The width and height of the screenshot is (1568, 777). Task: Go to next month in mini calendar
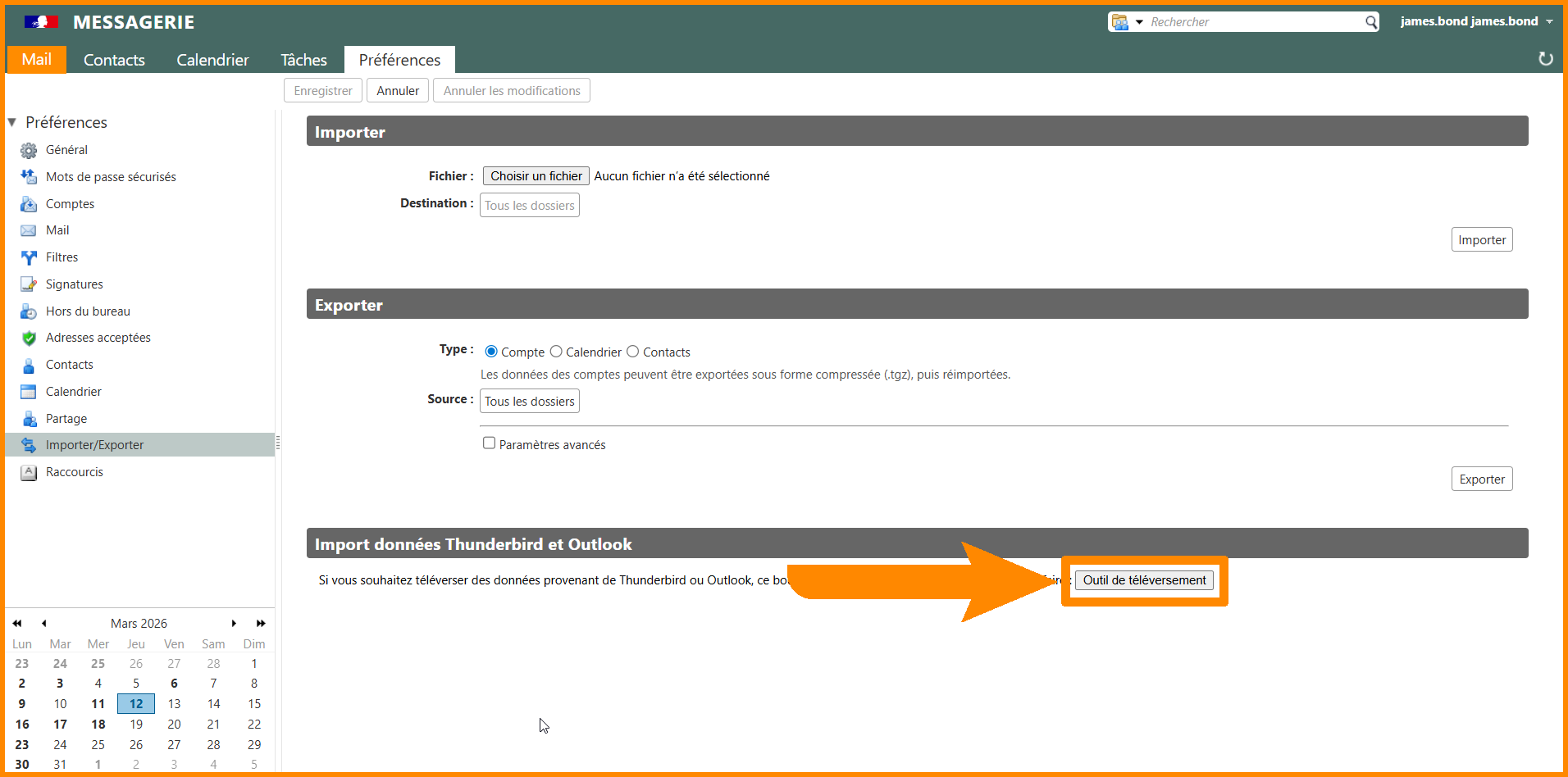pyautogui.click(x=234, y=624)
